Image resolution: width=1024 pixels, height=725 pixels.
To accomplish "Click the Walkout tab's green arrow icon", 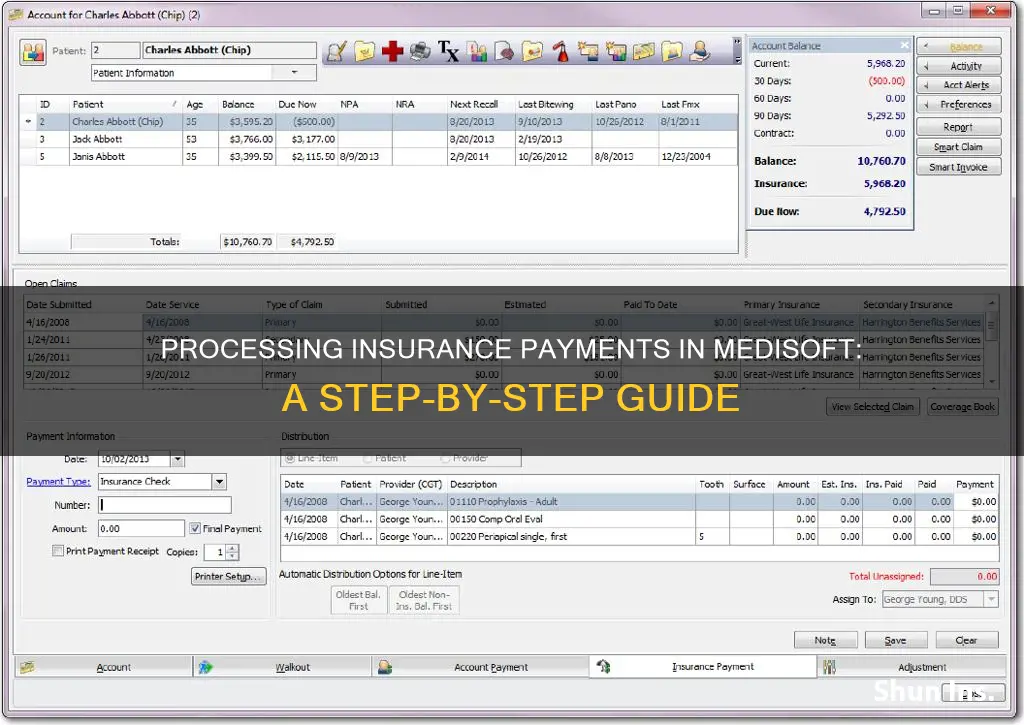I will pyautogui.click(x=206, y=667).
